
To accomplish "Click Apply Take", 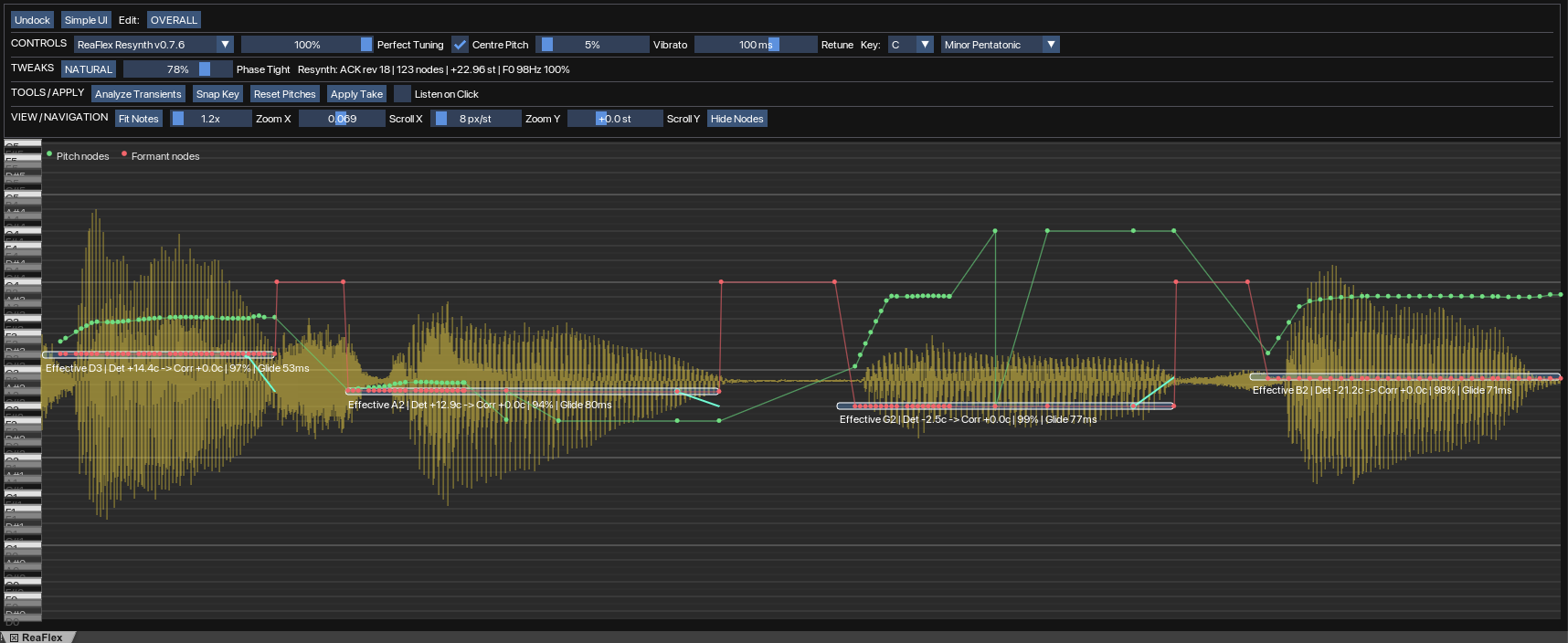I will click(356, 94).
